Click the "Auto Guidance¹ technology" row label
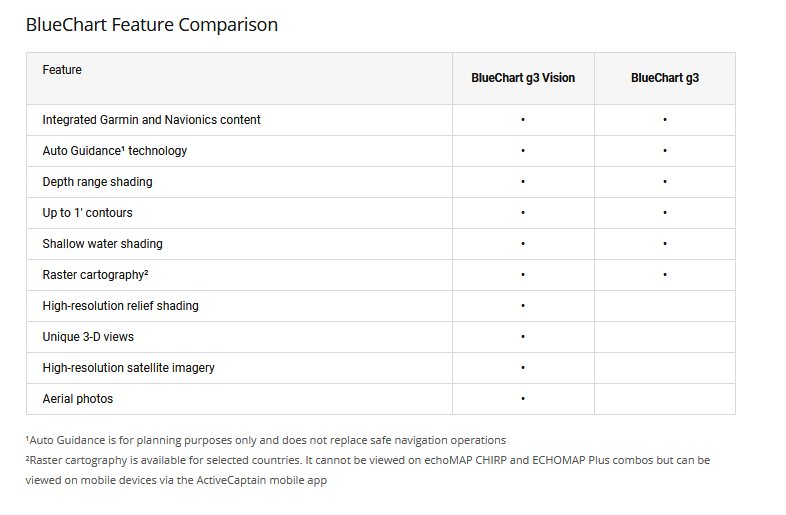The image size is (786, 515). (114, 151)
